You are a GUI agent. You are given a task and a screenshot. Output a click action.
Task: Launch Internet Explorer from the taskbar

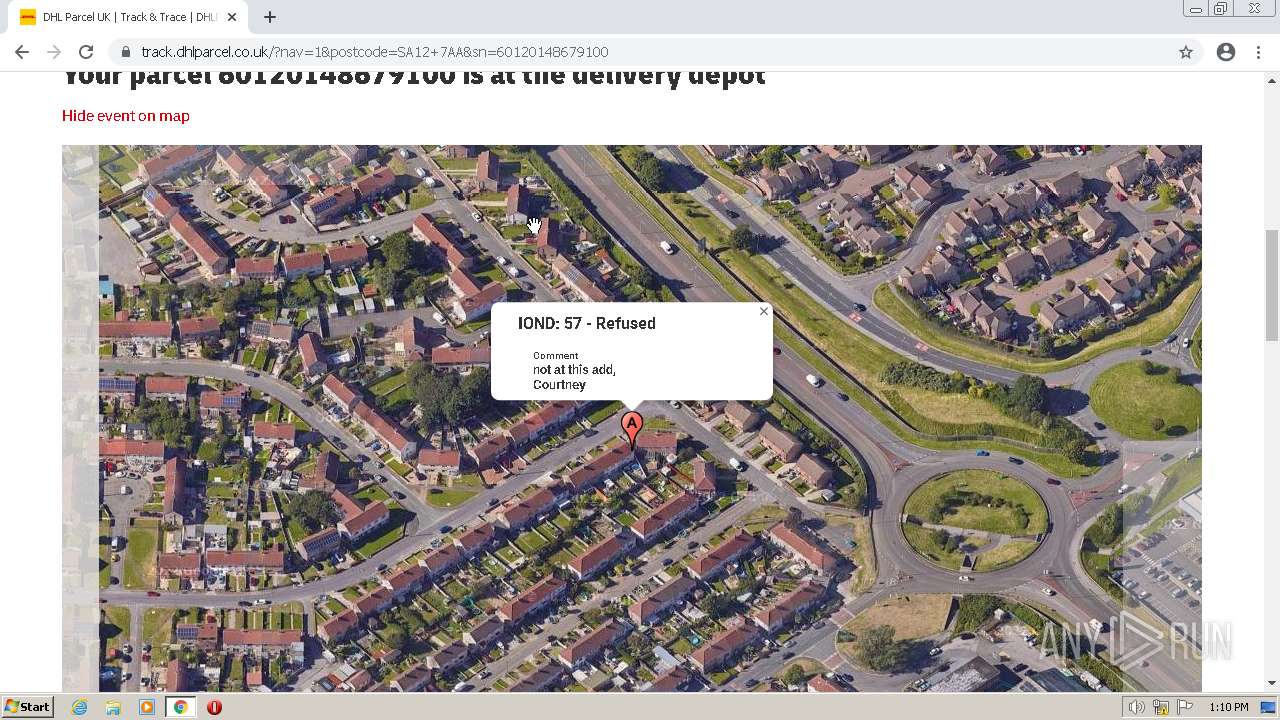tap(80, 707)
